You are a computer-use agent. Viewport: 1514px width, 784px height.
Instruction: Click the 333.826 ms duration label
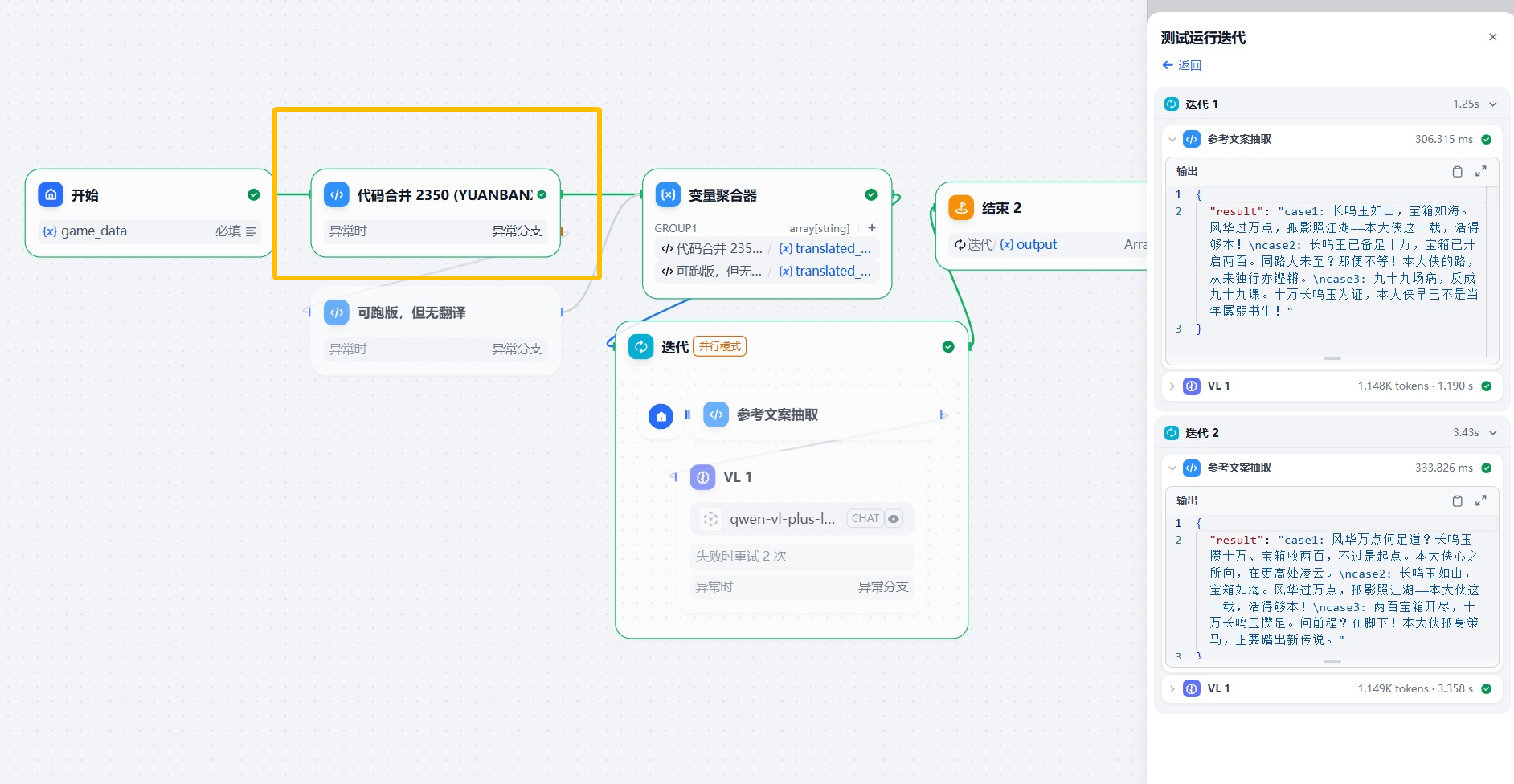[x=1443, y=468]
